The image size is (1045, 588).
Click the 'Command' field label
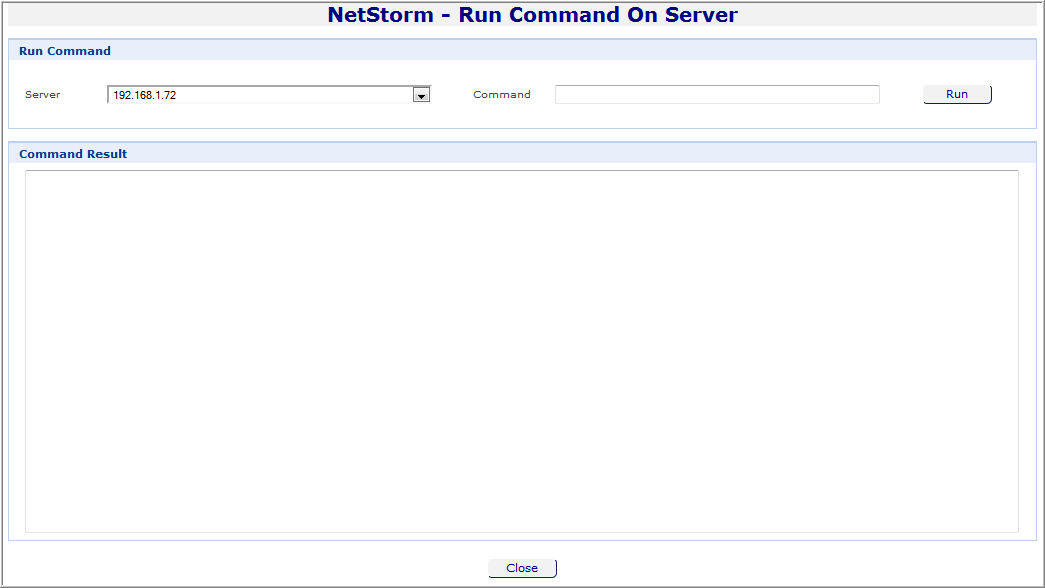(502, 95)
